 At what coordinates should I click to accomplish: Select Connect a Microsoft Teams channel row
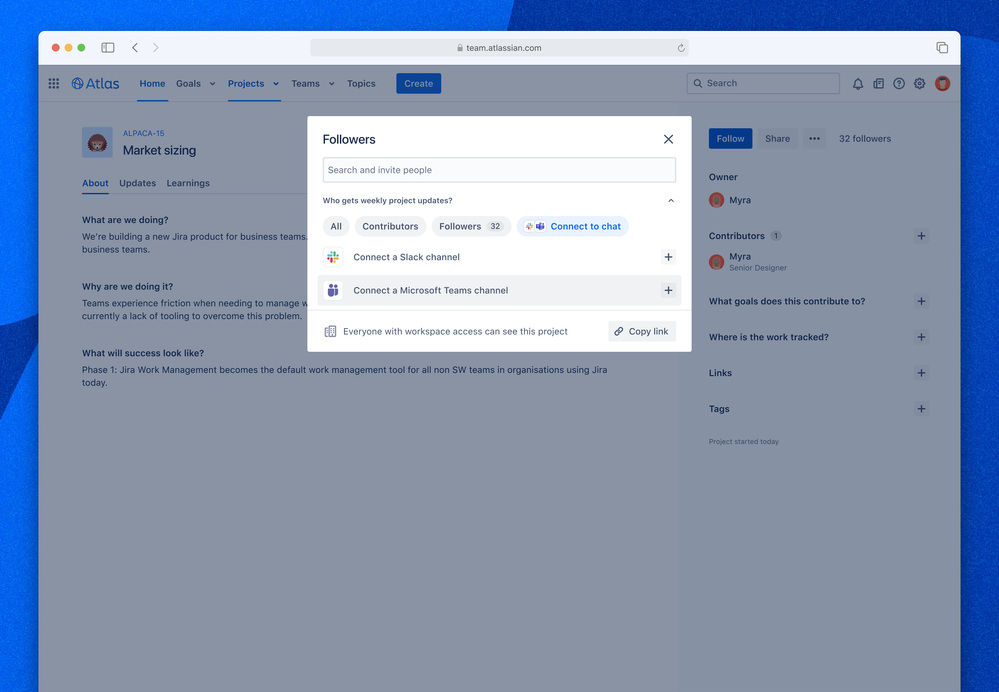coord(500,290)
